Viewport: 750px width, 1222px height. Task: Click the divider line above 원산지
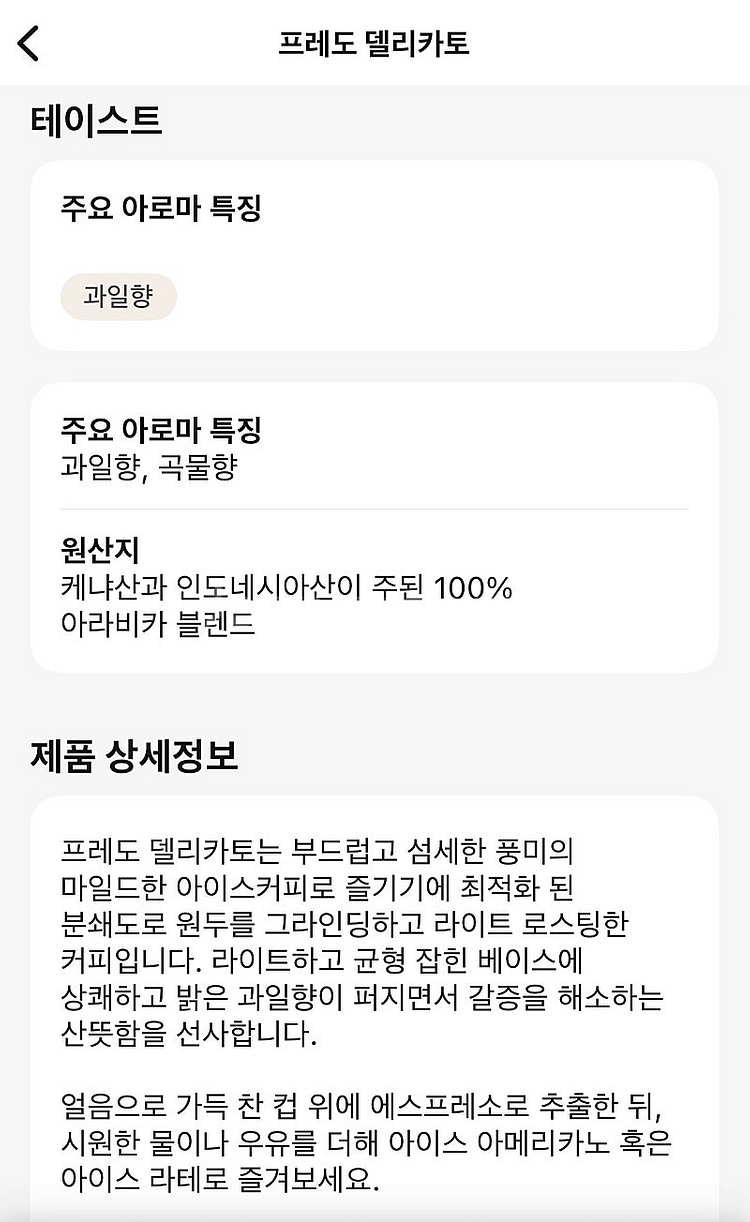(374, 509)
